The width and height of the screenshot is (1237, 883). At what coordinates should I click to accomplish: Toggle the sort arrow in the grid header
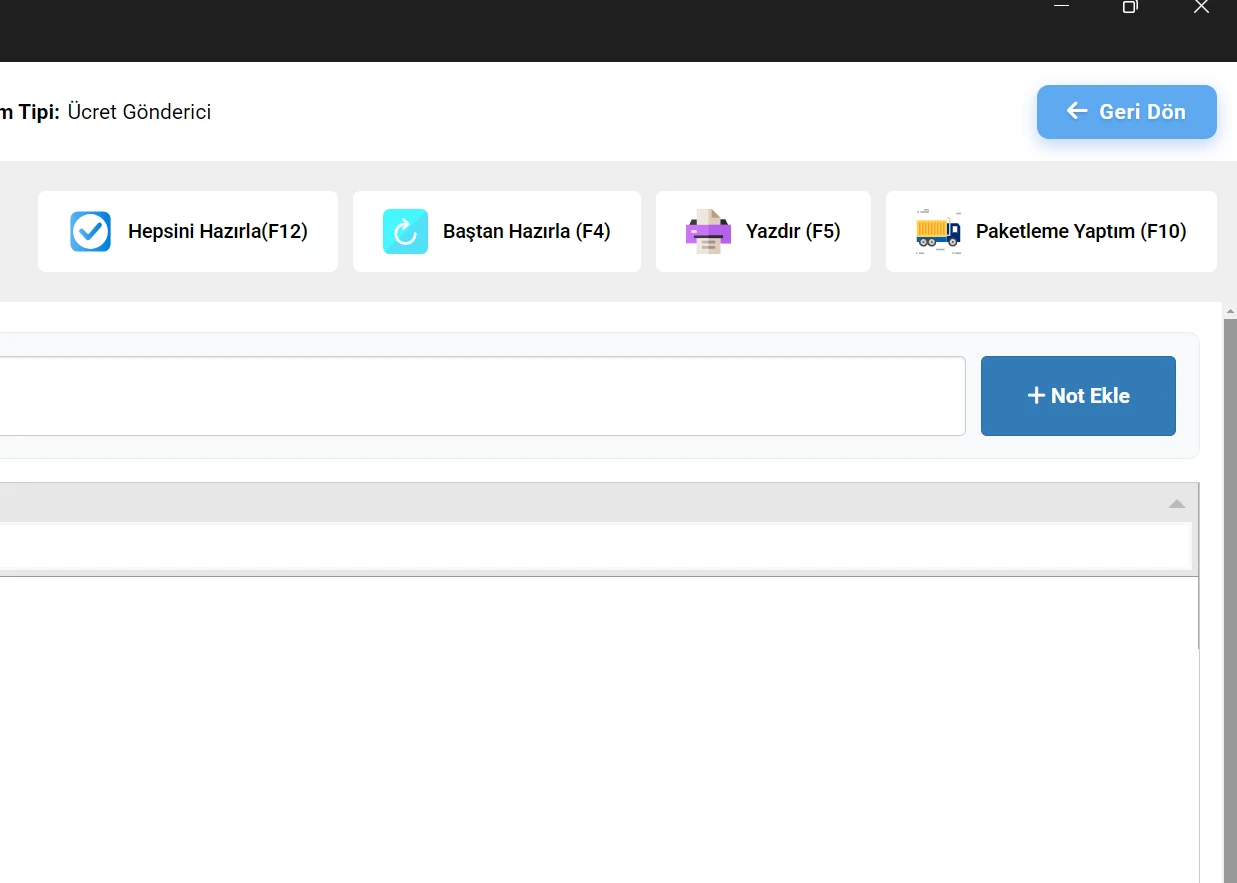(x=1177, y=503)
